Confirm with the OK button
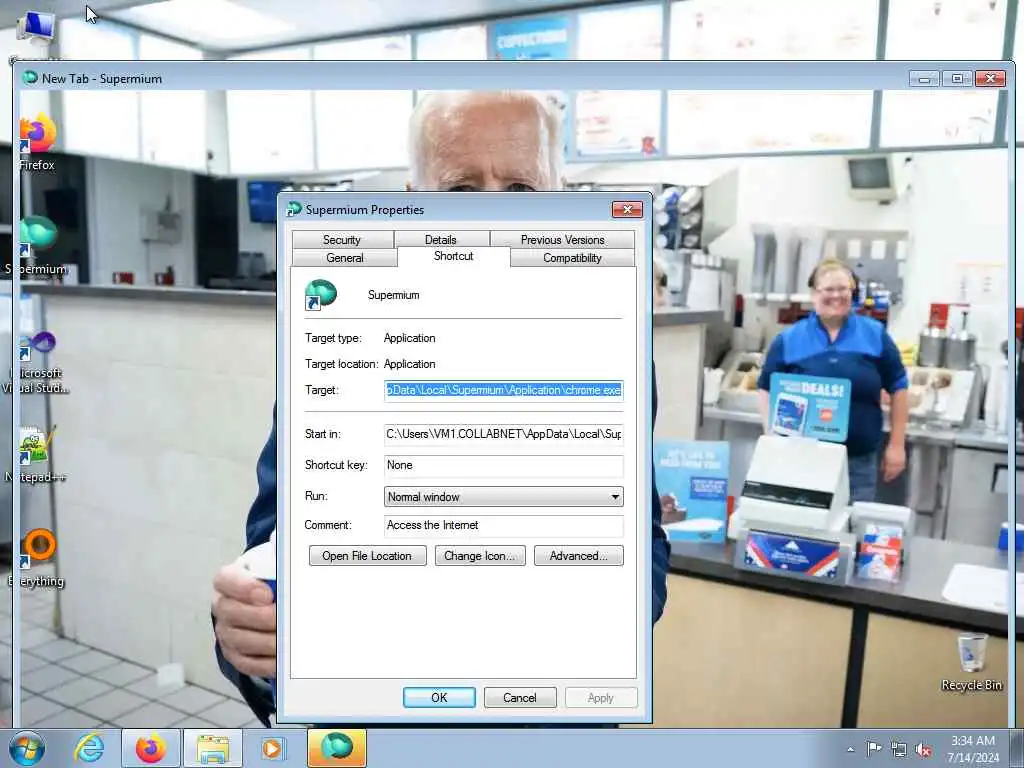This screenshot has width=1024, height=768. [440, 697]
